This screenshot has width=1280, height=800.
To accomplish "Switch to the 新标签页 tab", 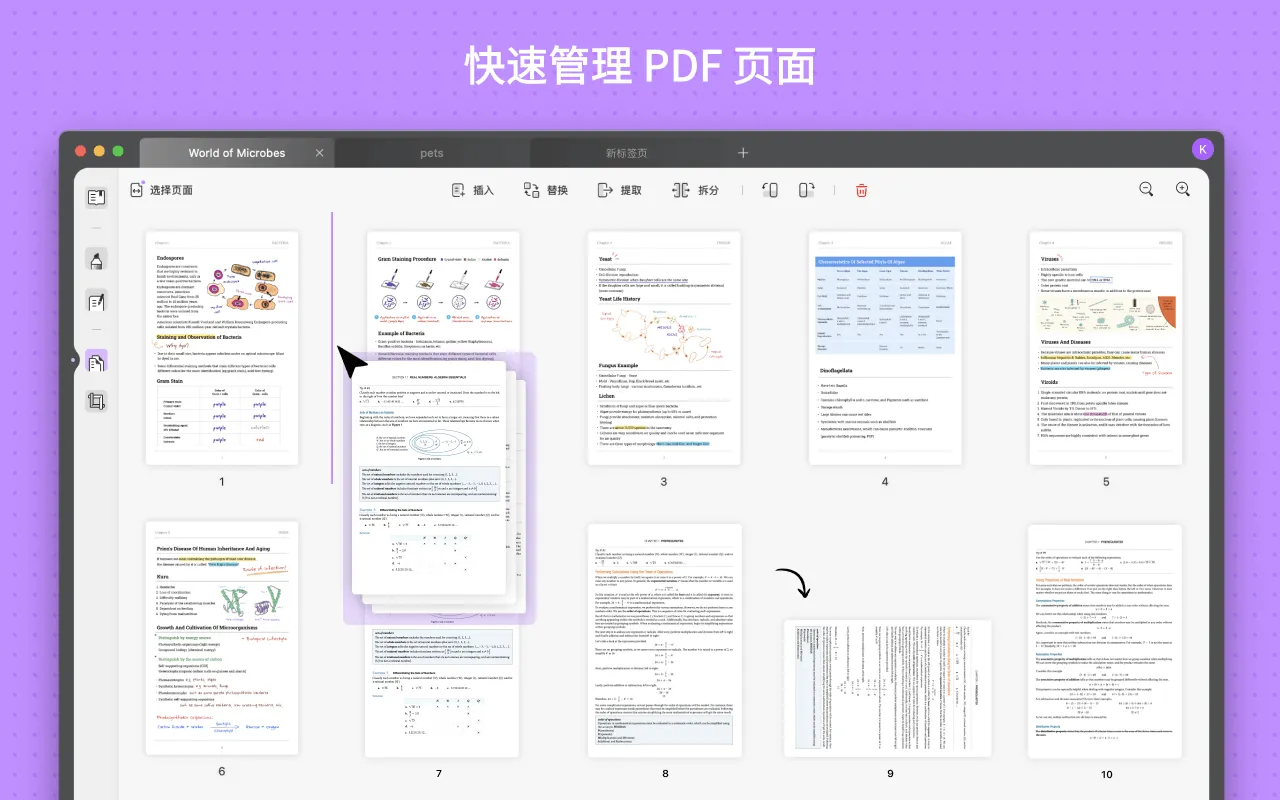I will pos(626,153).
